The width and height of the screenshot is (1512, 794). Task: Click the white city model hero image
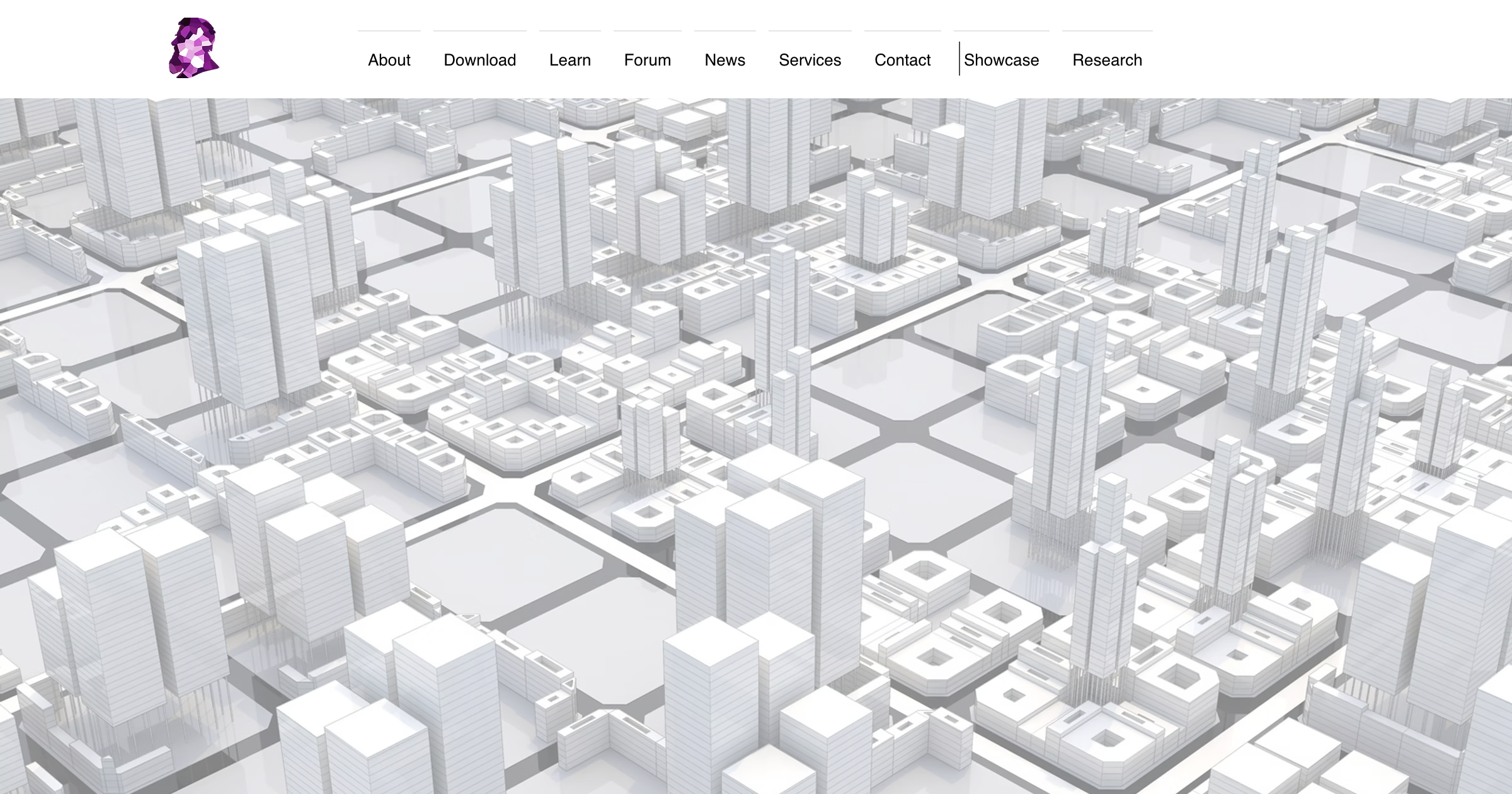pyautogui.click(x=756, y=446)
